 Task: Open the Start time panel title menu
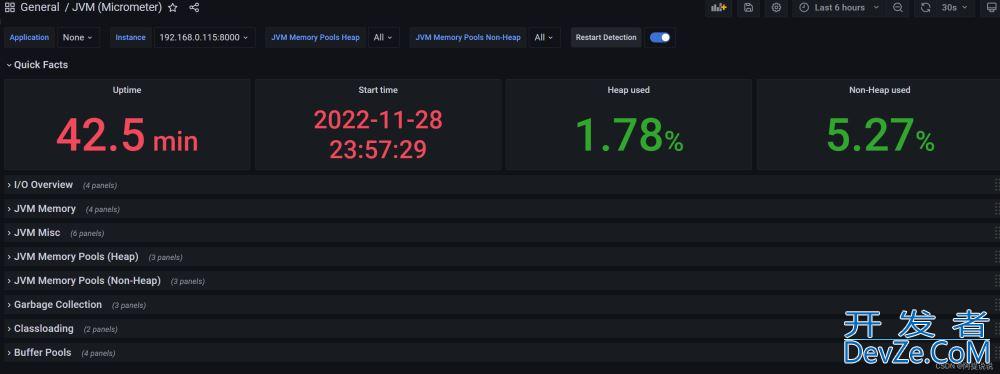378,90
